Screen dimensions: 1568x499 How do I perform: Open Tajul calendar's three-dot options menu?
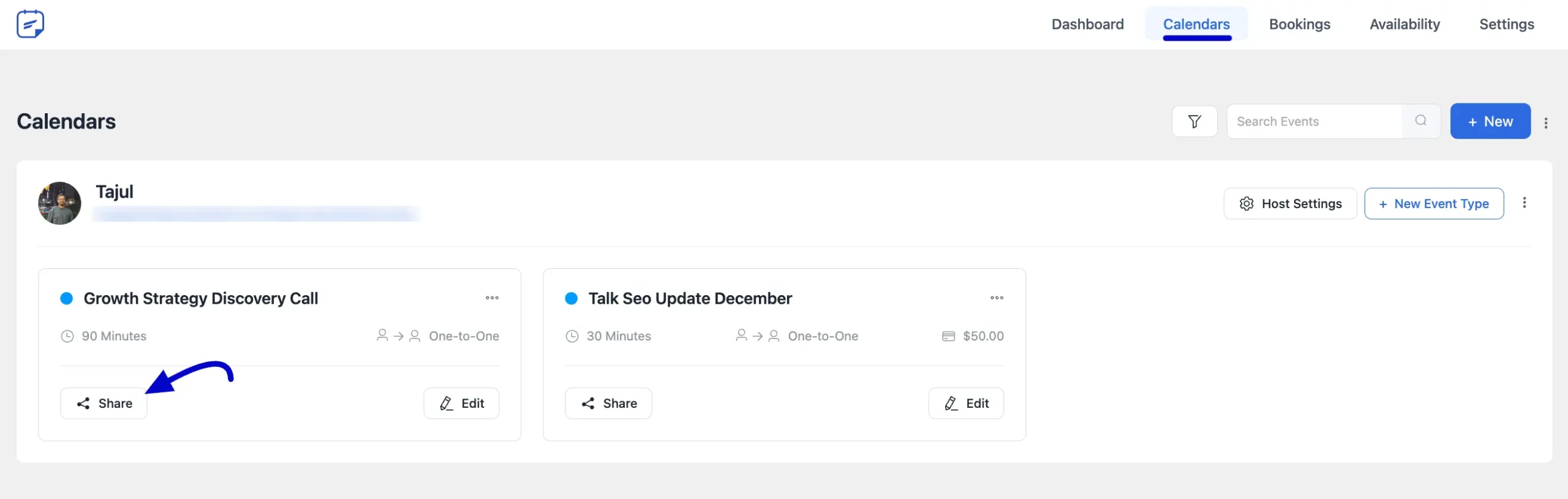point(1525,203)
